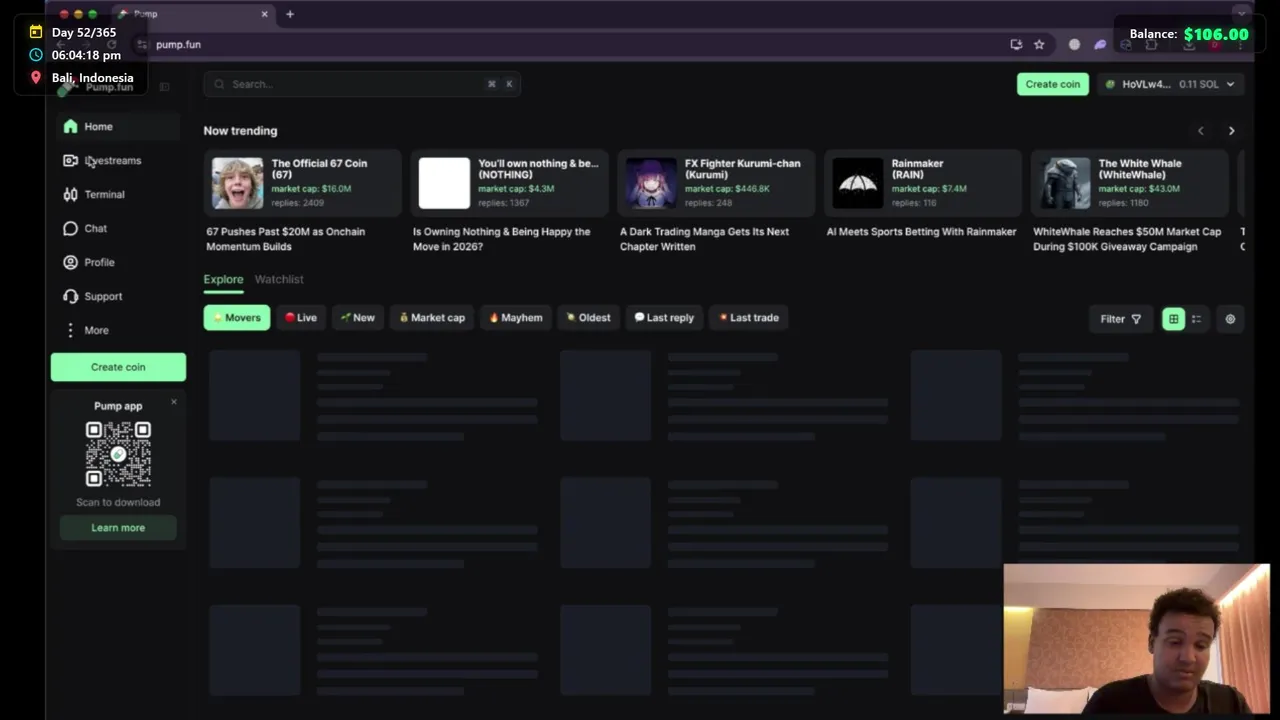Show previous trending coins arrow

point(1201,131)
